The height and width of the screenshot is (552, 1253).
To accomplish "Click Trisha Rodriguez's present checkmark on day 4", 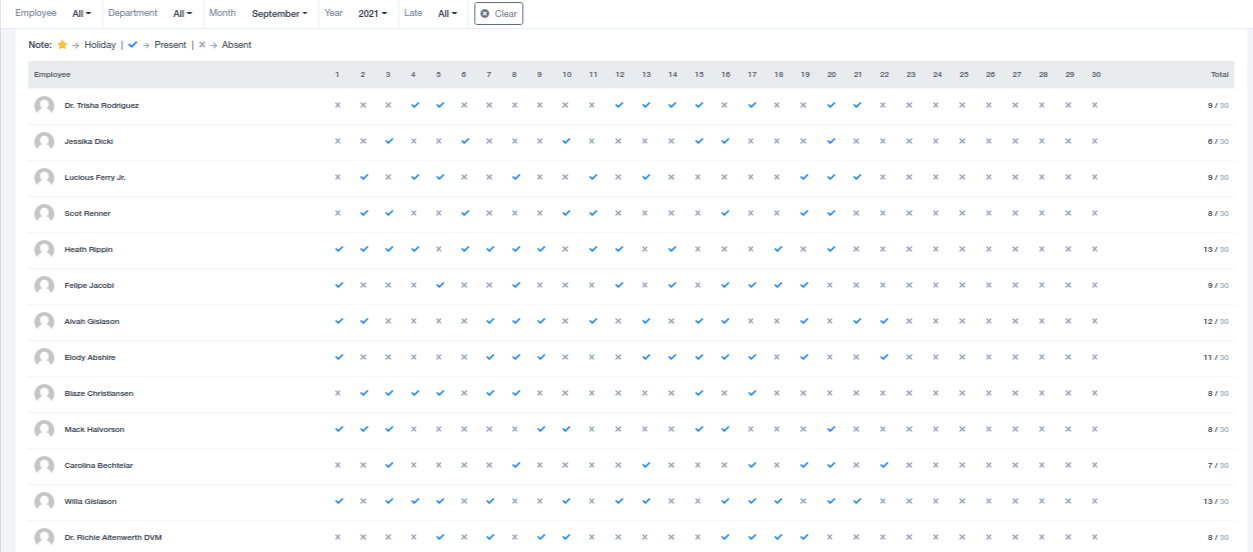I will click(414, 105).
